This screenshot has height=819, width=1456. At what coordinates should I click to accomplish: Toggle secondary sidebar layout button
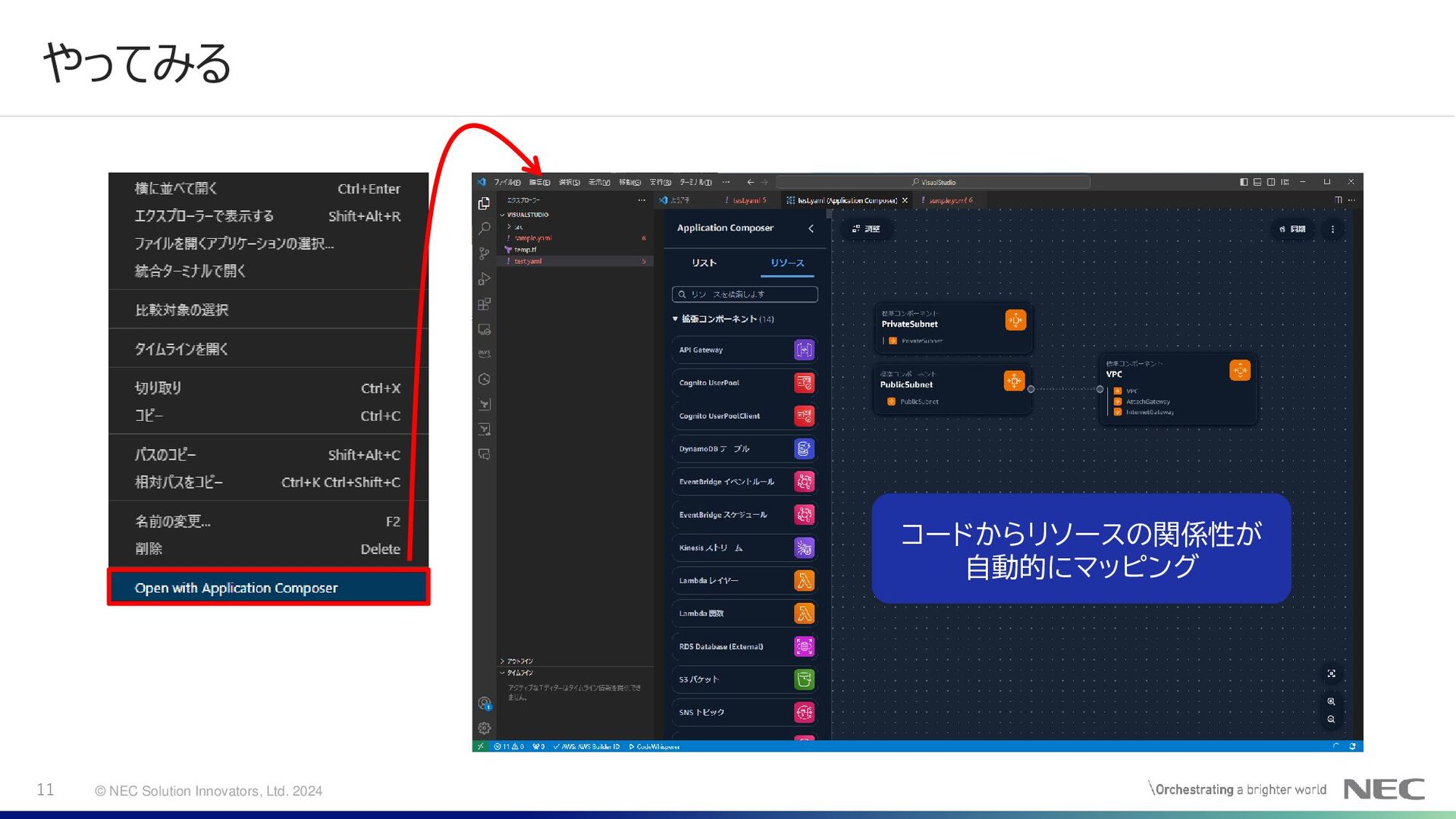point(1271,182)
